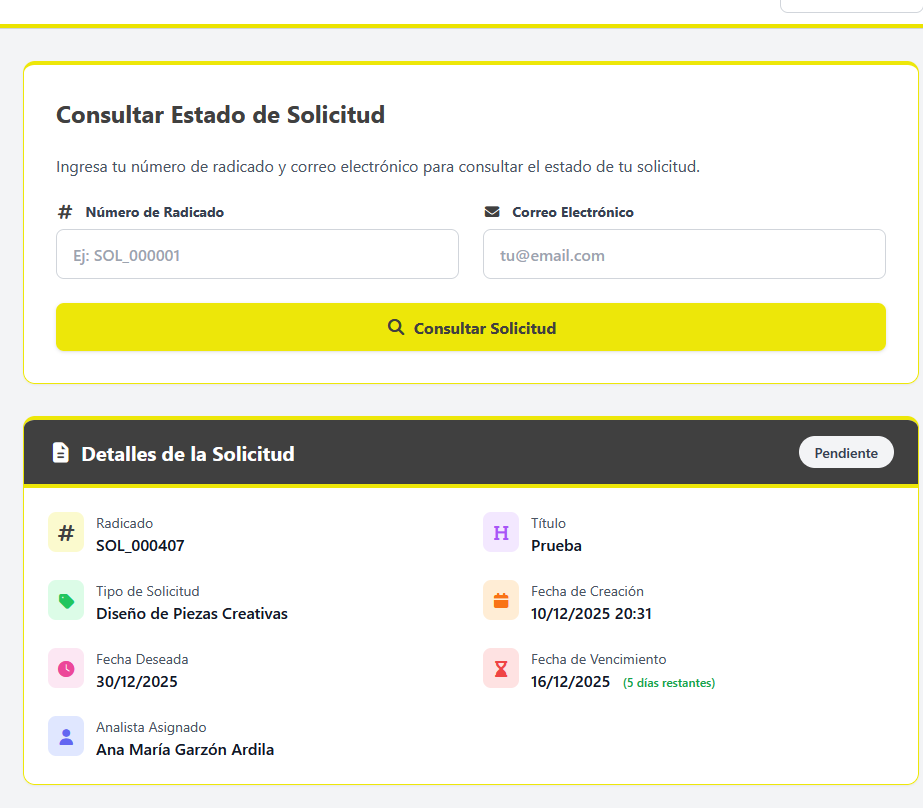Click the hash icon beside Radicado
923x808 pixels.
66,533
